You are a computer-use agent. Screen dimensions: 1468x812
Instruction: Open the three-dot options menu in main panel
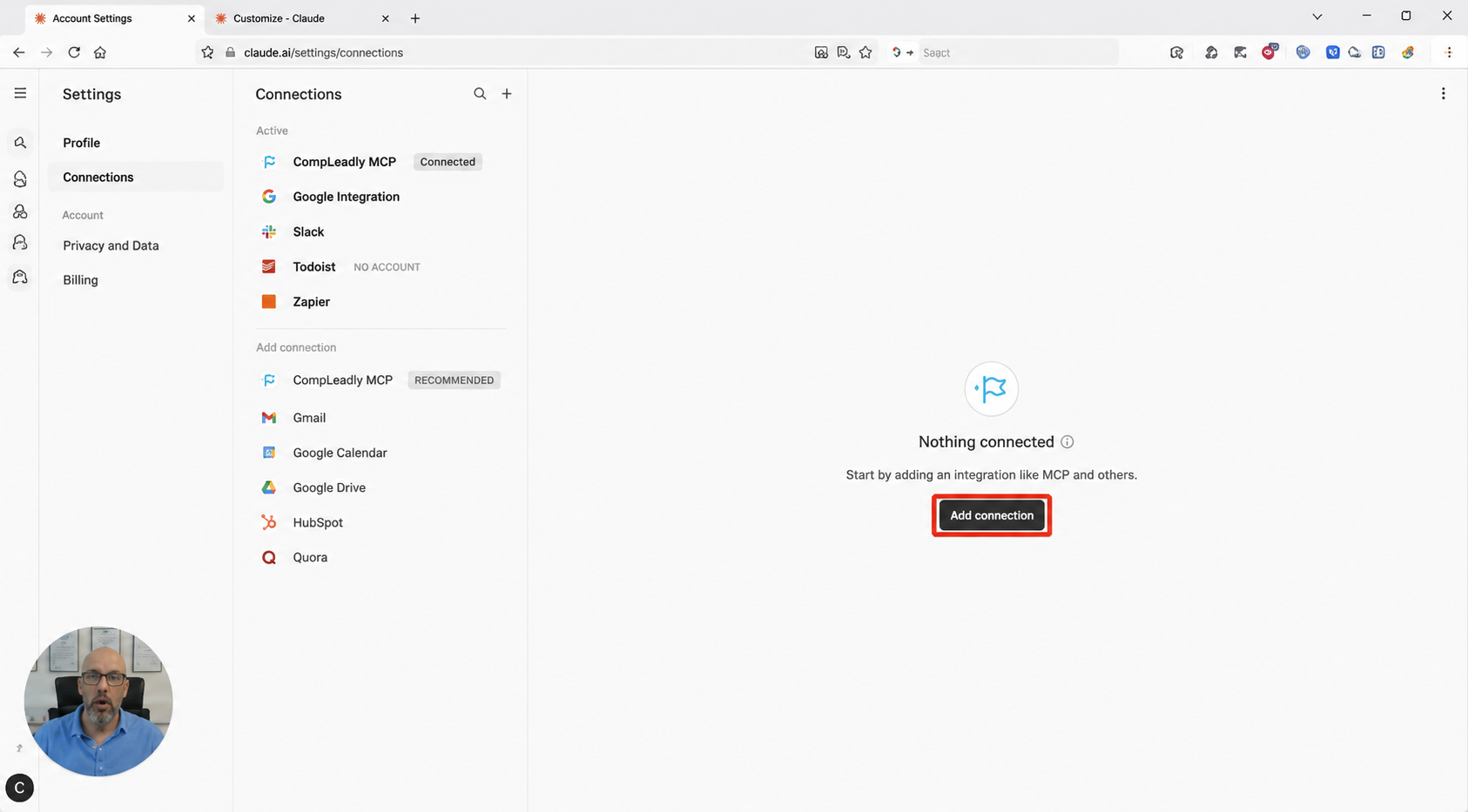click(x=1443, y=93)
